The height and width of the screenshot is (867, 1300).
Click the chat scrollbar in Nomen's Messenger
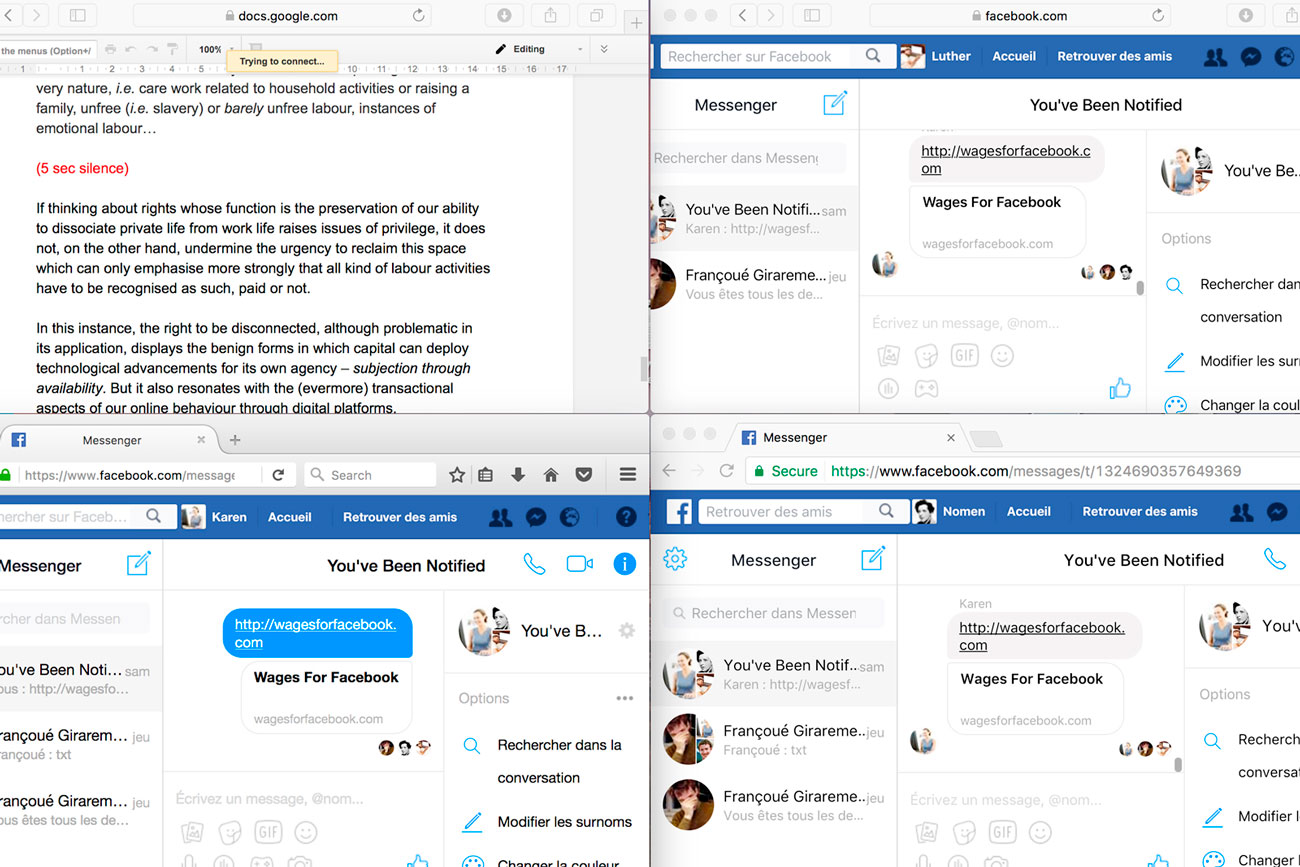[x=1178, y=764]
